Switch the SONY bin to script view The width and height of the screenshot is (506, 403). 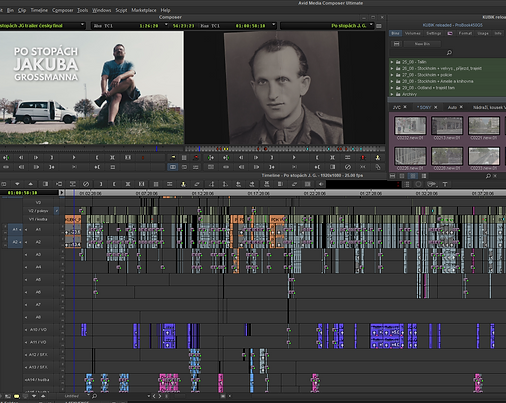click(x=424, y=176)
